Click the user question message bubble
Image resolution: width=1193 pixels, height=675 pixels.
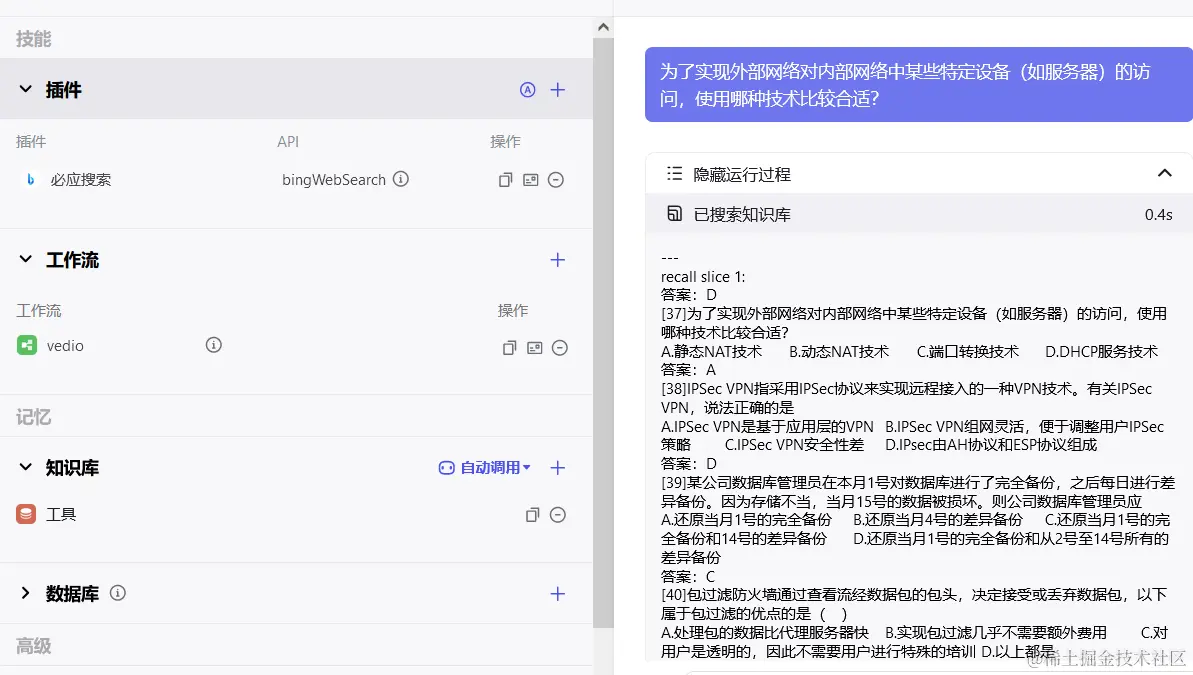pos(919,84)
